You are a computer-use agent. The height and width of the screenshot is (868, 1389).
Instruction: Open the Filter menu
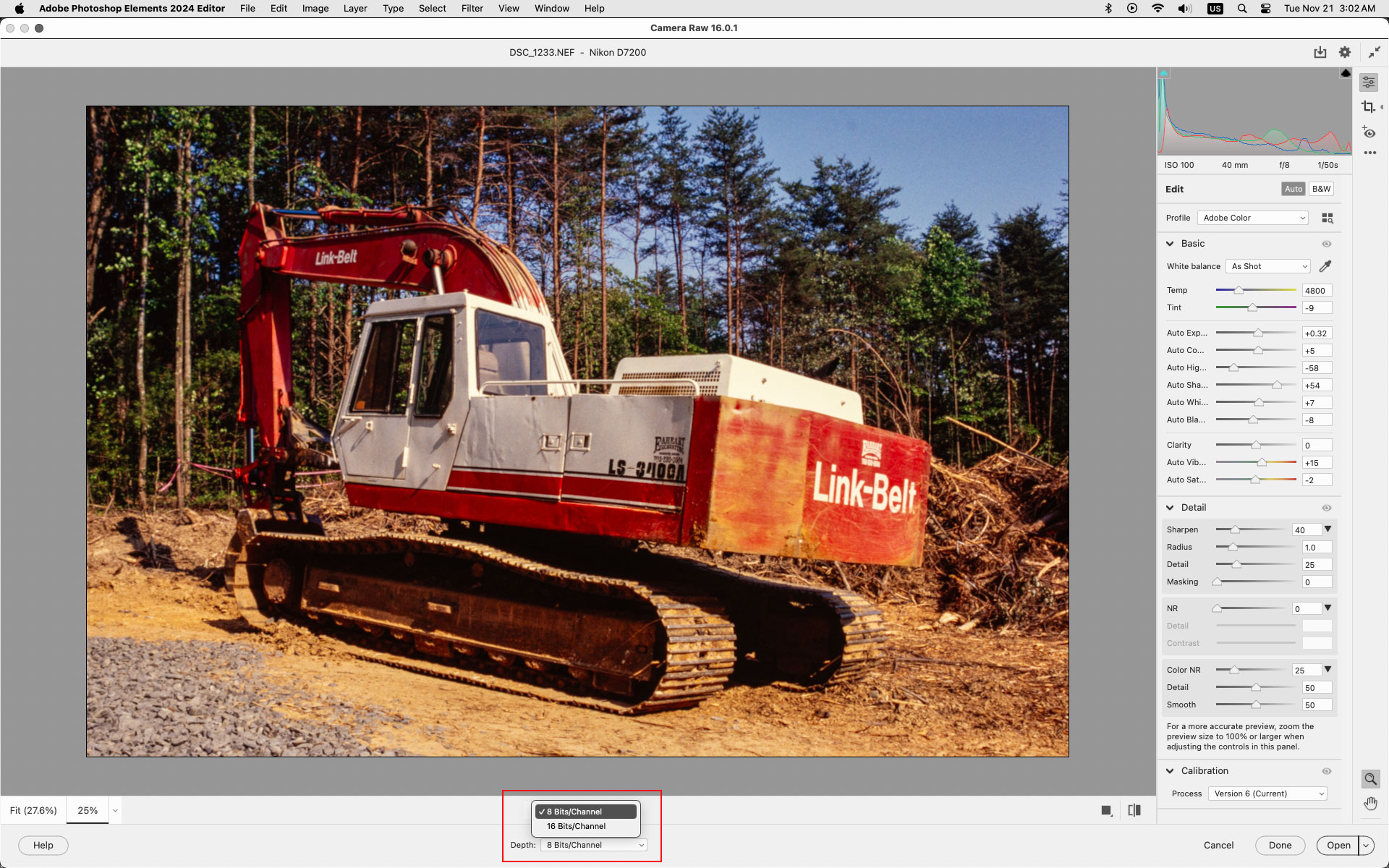(472, 8)
